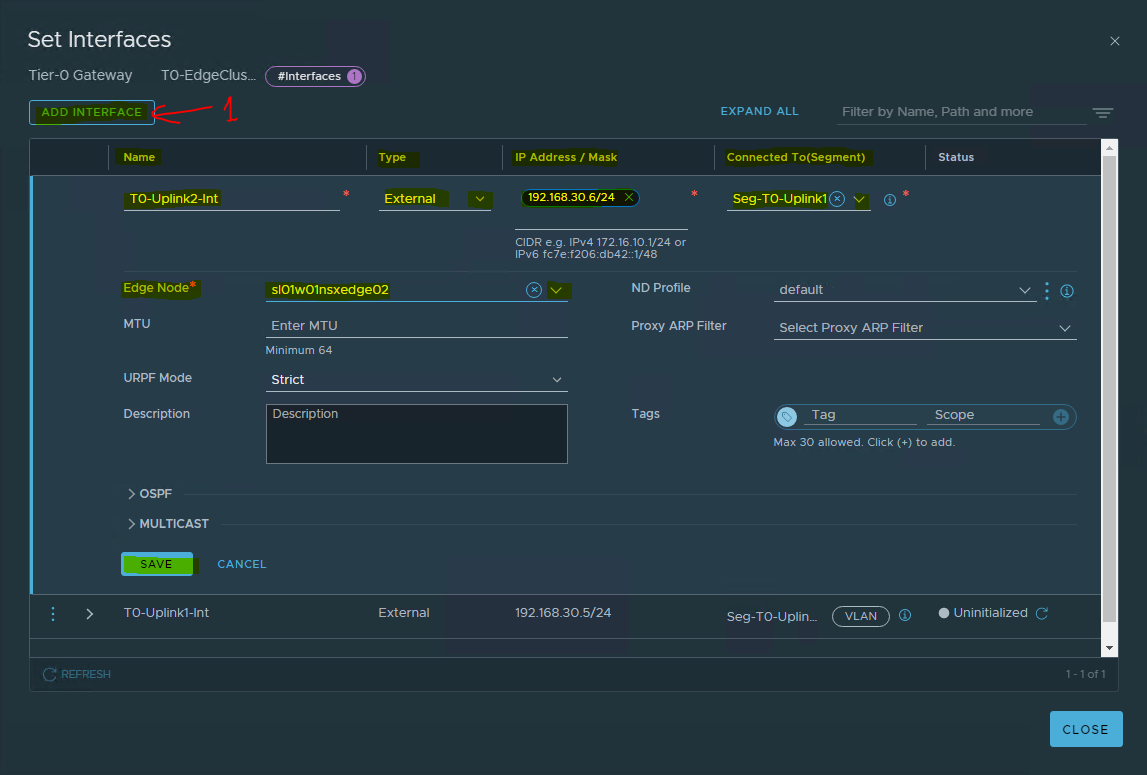Screen dimensions: 1147x775
Task: Click the IP Address / Mask column header
Action: pos(565,157)
